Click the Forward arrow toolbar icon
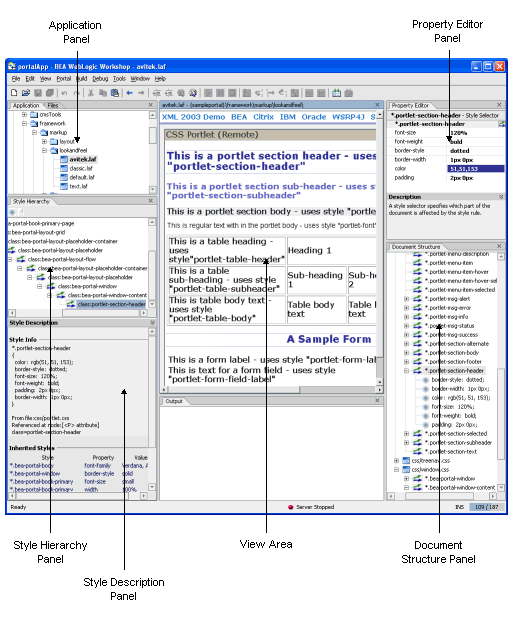The width and height of the screenshot is (520, 620). click(141, 93)
